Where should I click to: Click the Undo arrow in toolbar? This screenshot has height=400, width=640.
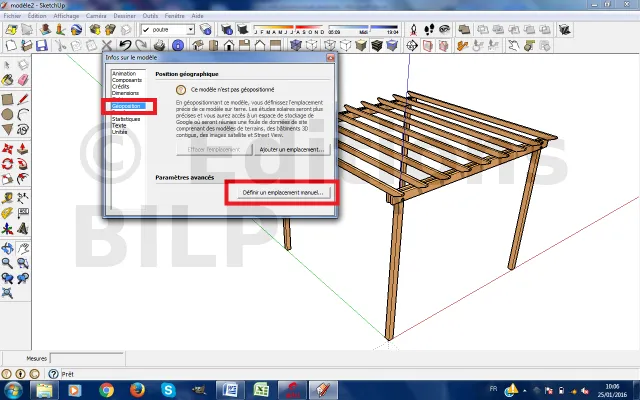pos(126,45)
